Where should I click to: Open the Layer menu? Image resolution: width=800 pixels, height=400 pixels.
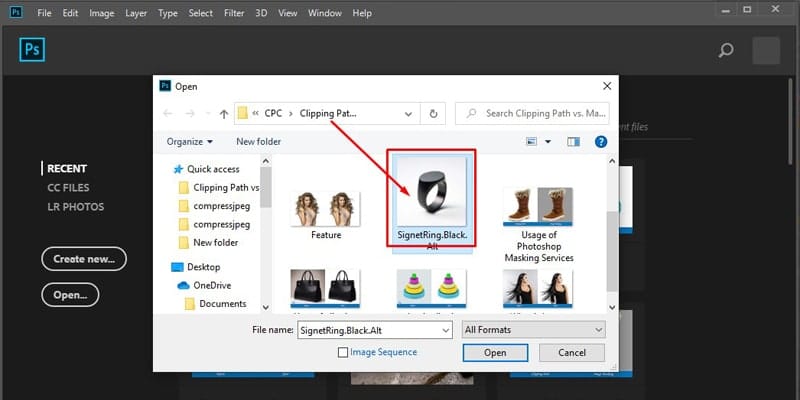tap(136, 13)
